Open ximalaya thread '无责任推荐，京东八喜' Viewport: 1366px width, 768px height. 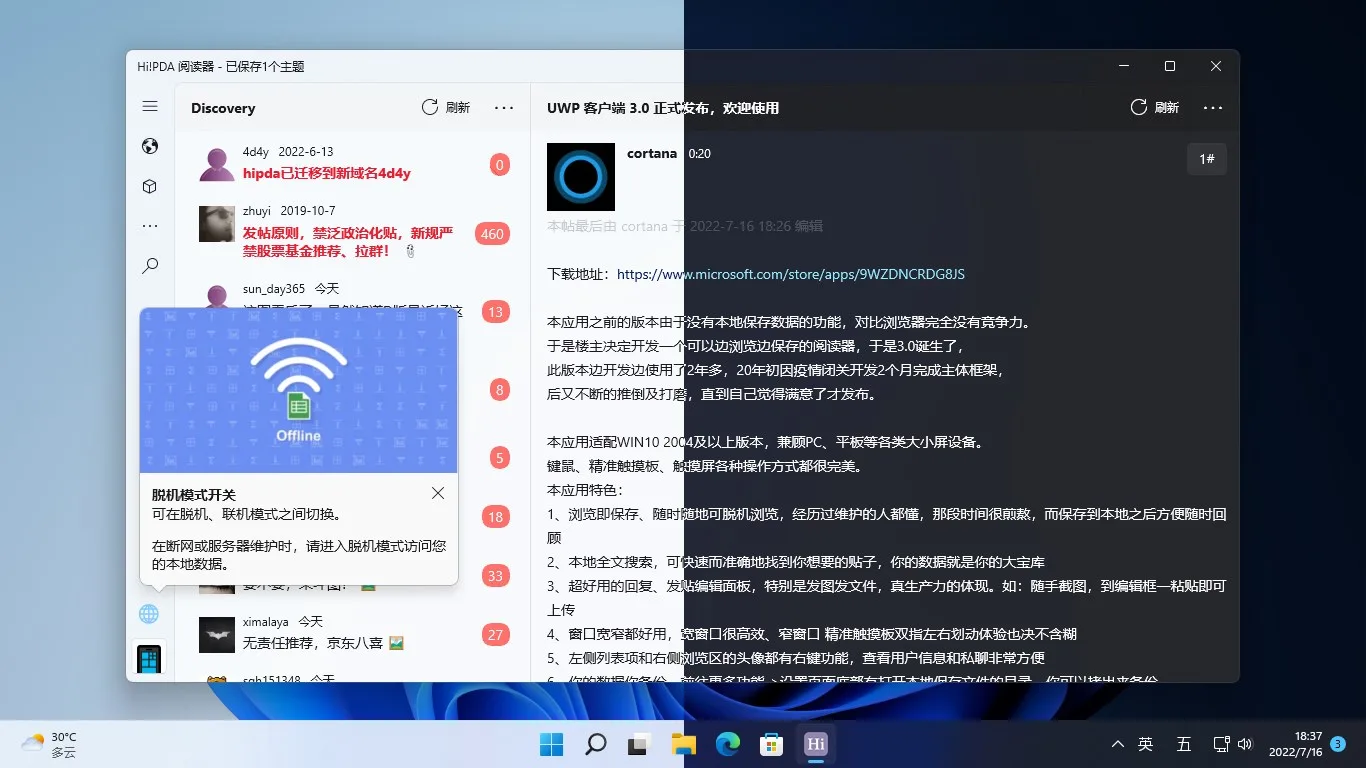(x=314, y=642)
